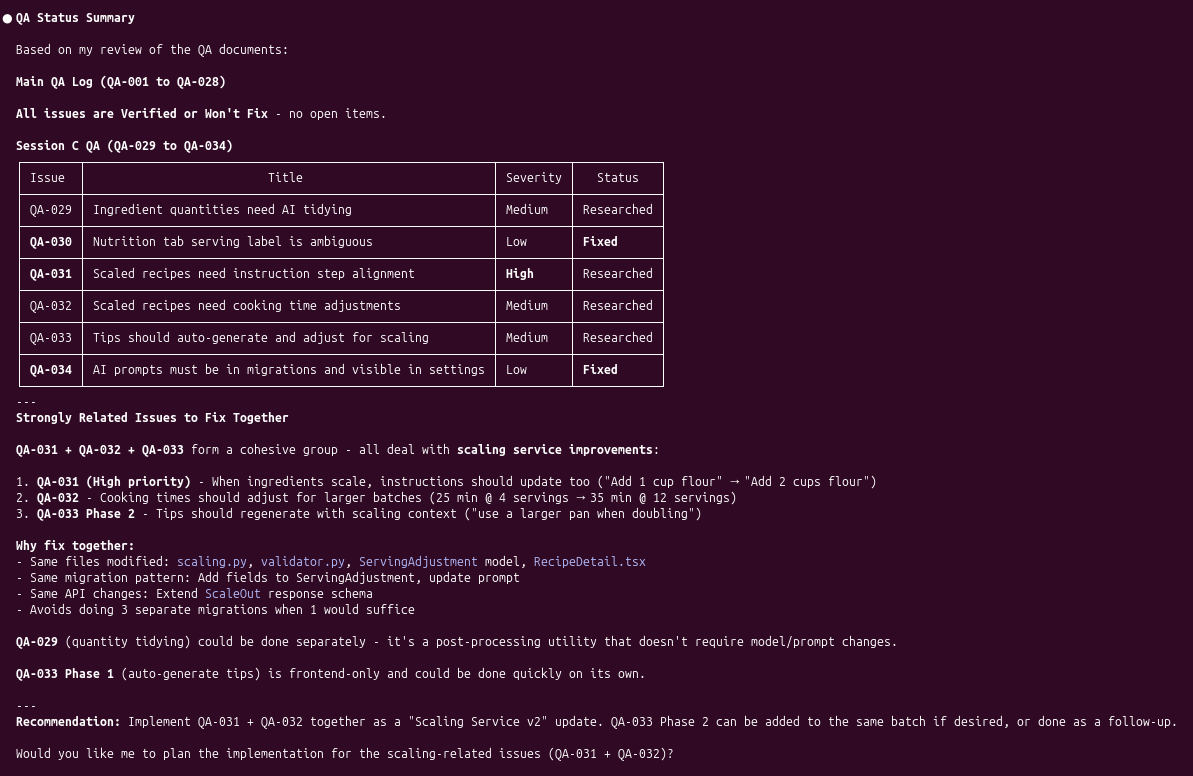Click the white bullet beside QA Status Summary
The width and height of the screenshot is (1193, 776).
[x=8, y=18]
